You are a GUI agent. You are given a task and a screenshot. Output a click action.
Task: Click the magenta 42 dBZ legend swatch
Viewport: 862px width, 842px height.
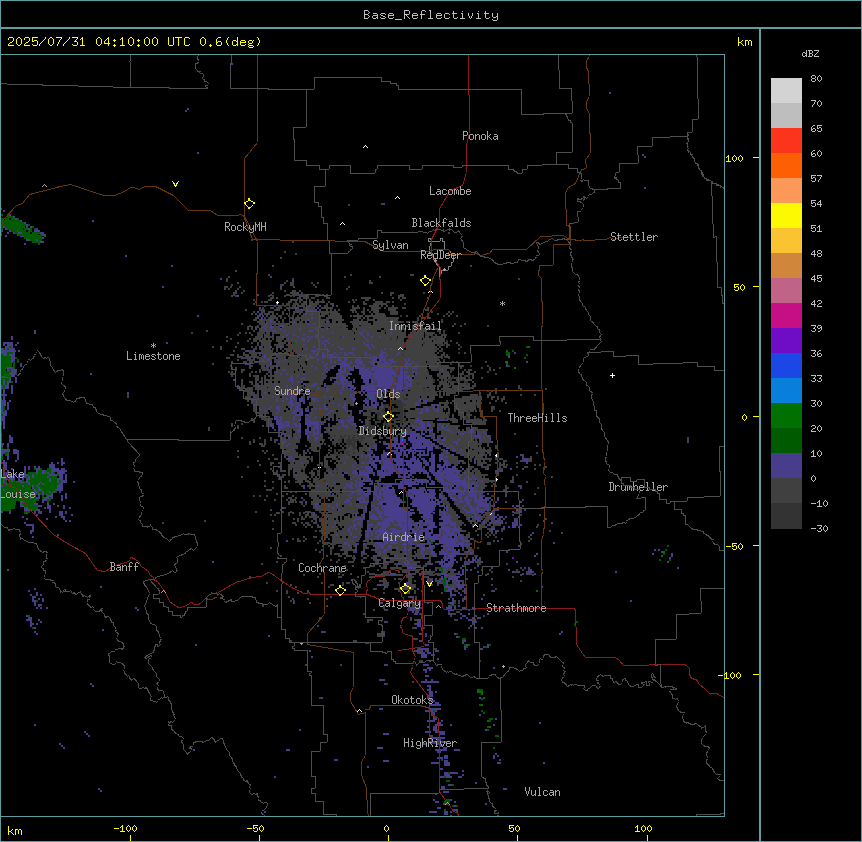pyautogui.click(x=786, y=315)
